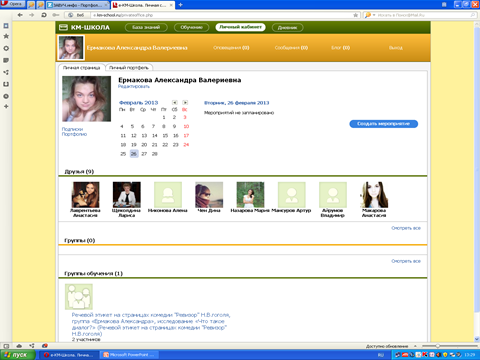This screenshot has height=360, width=480.
Task: Click the gear icon in the left sidebar
Action: point(6,48)
